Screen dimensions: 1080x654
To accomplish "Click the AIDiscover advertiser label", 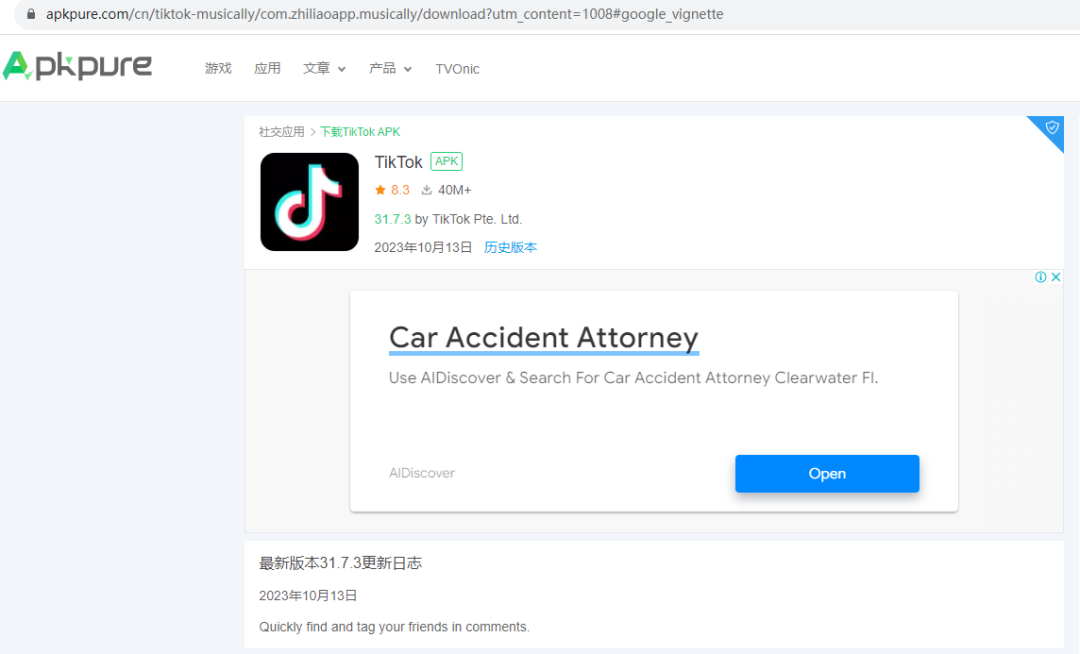I will click(x=422, y=473).
